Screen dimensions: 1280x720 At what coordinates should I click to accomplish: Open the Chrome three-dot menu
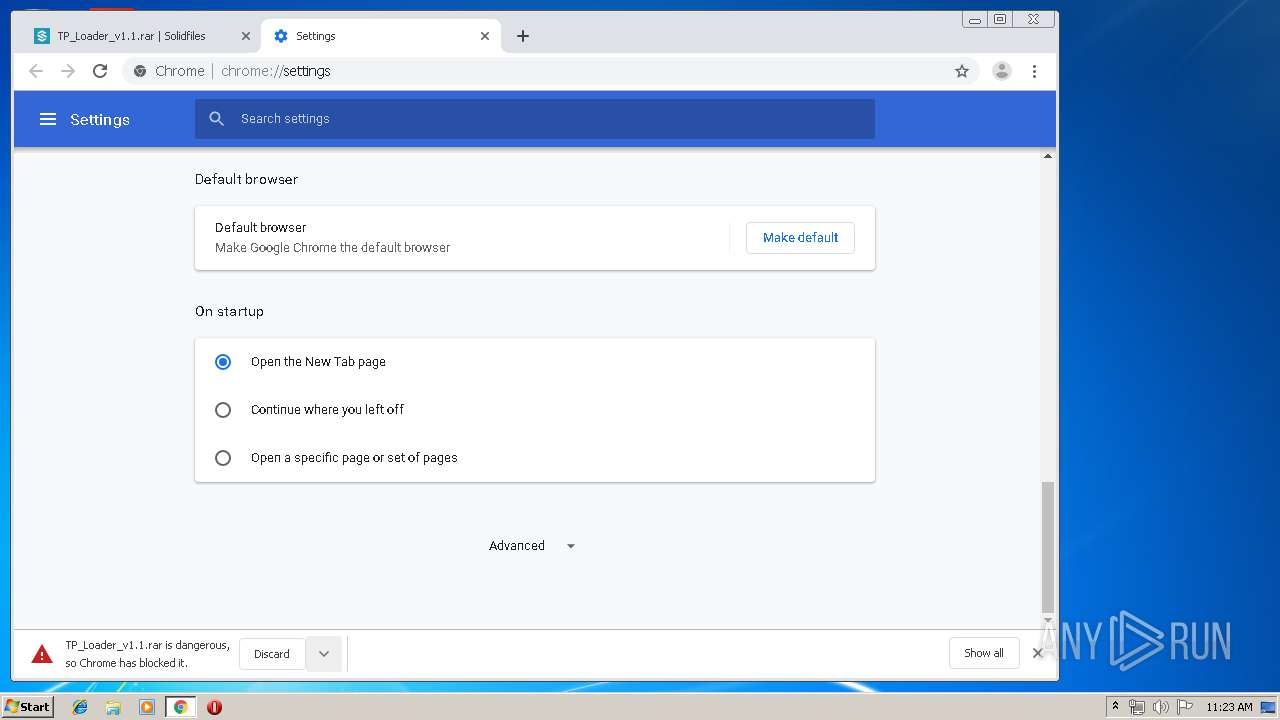[1034, 71]
